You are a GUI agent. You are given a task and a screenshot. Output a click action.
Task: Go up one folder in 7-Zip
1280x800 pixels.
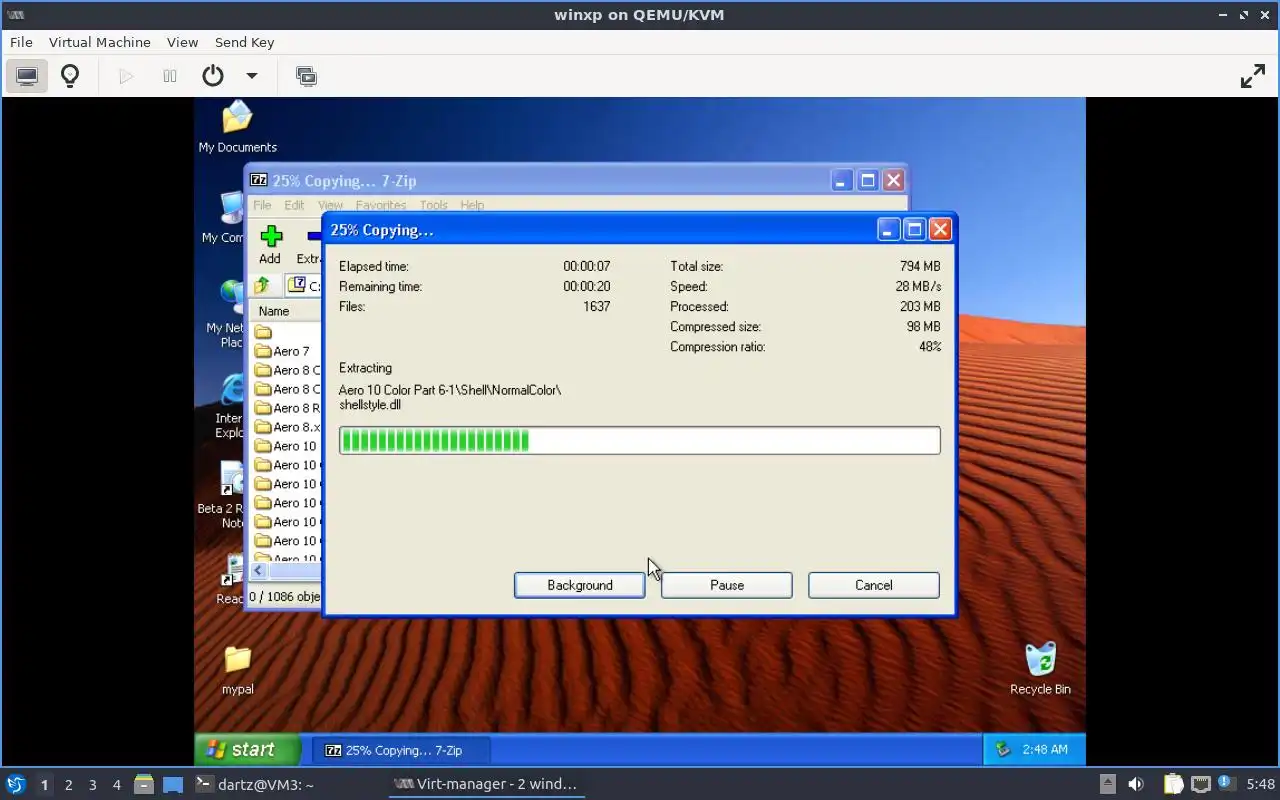click(x=262, y=286)
